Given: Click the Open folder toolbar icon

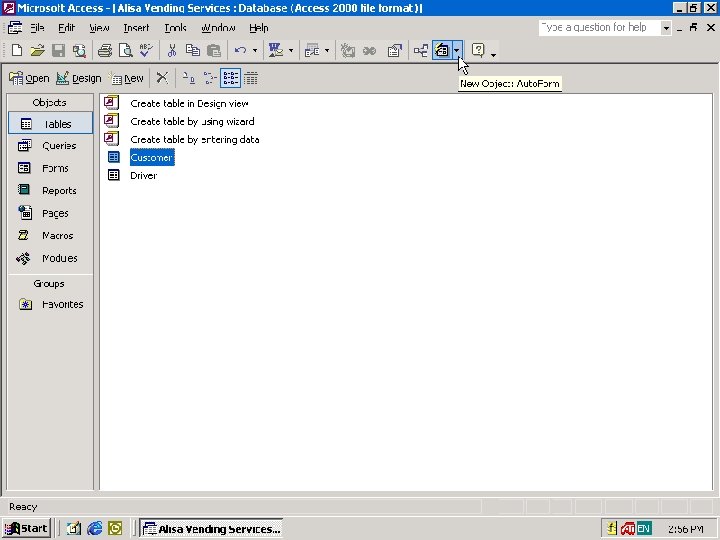Looking at the screenshot, I should (37, 50).
